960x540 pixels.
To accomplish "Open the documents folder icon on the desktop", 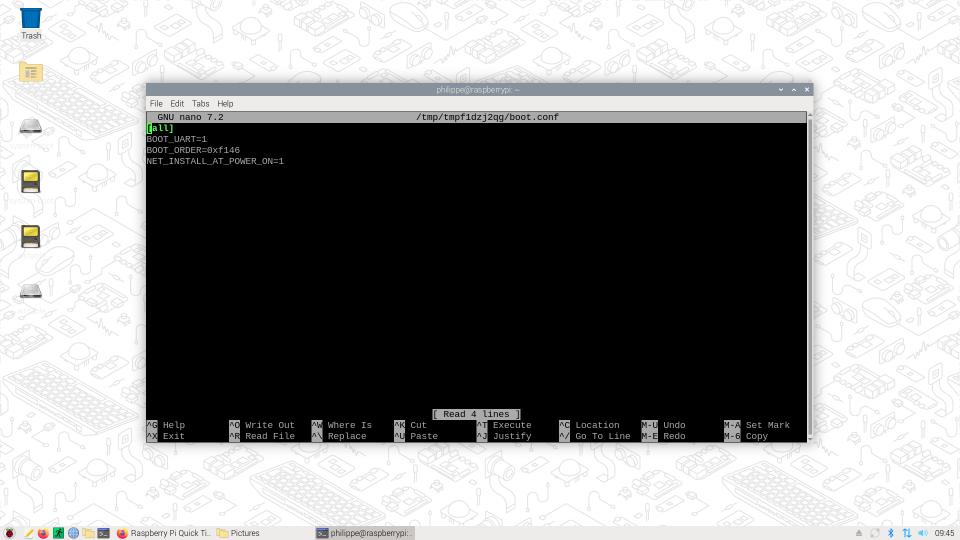I will [x=31, y=72].
